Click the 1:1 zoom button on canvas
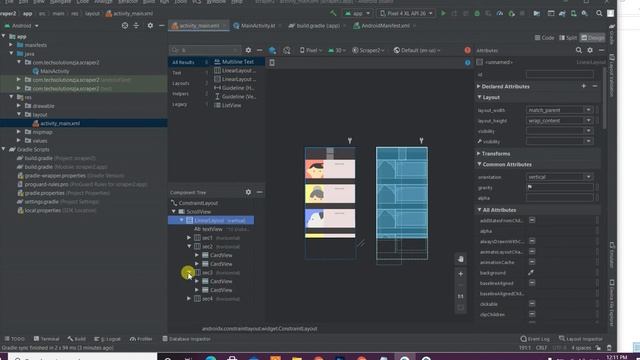 tap(460, 296)
